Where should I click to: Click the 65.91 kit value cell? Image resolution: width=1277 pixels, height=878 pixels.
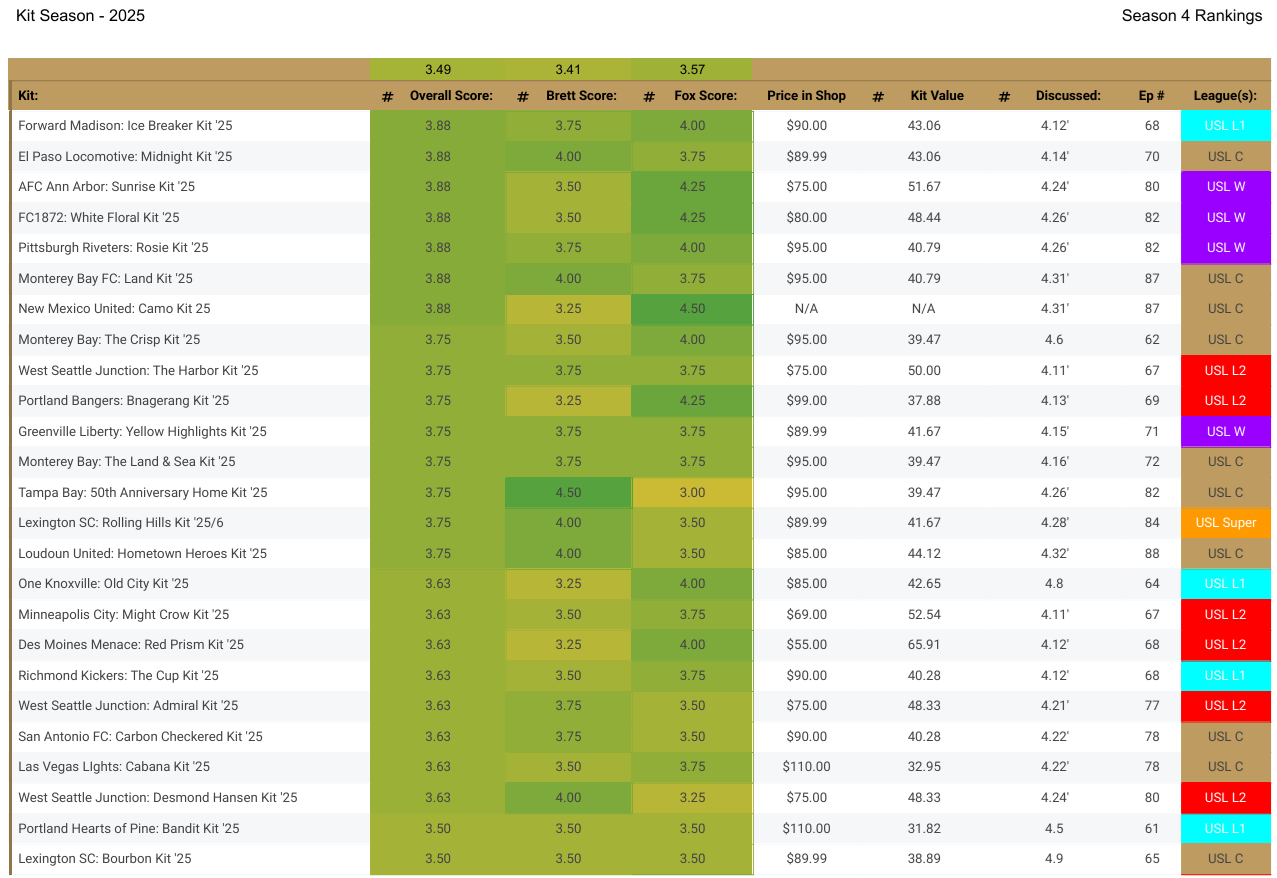tap(924, 645)
